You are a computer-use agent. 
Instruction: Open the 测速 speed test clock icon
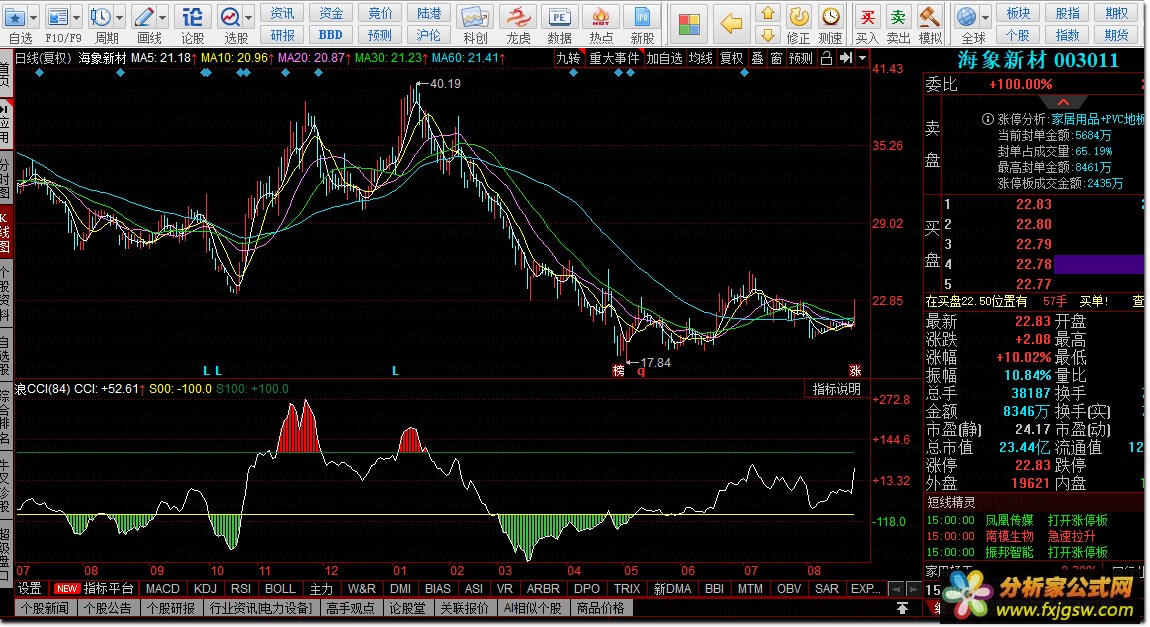click(x=830, y=16)
